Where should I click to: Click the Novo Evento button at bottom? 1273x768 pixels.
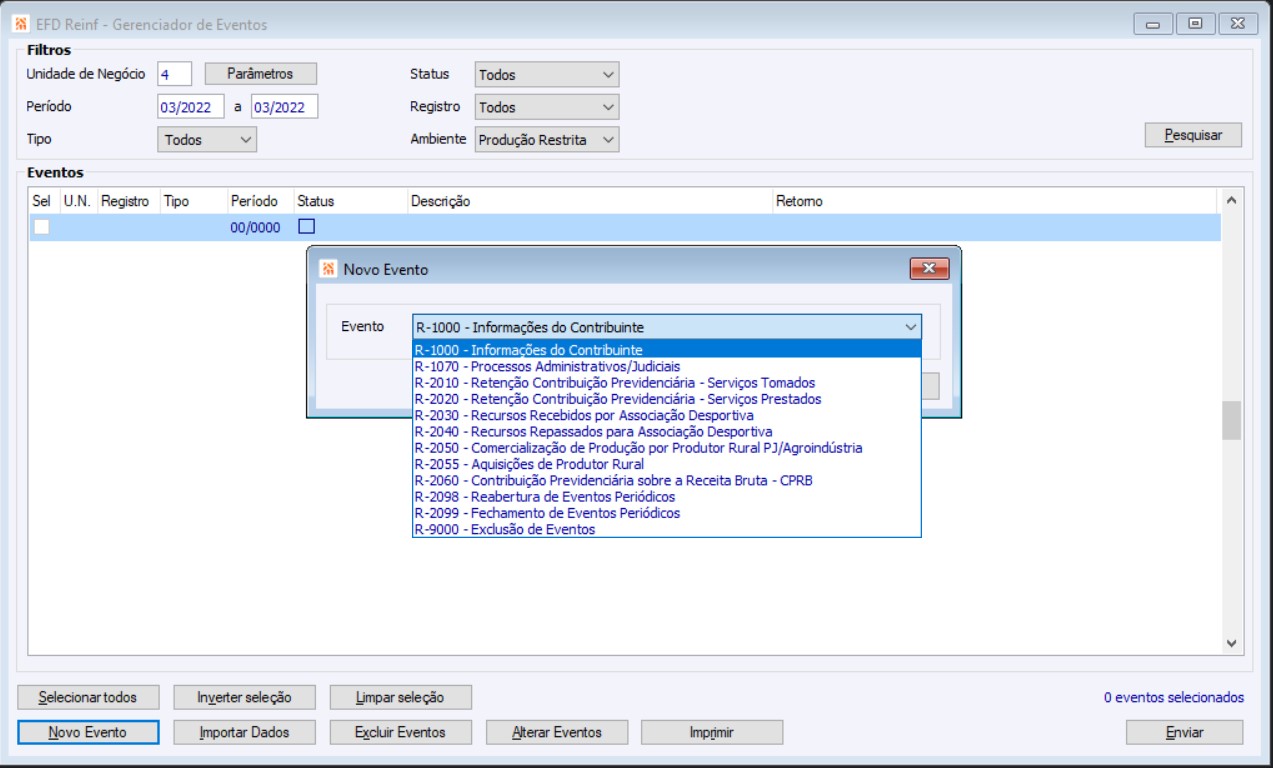87,732
